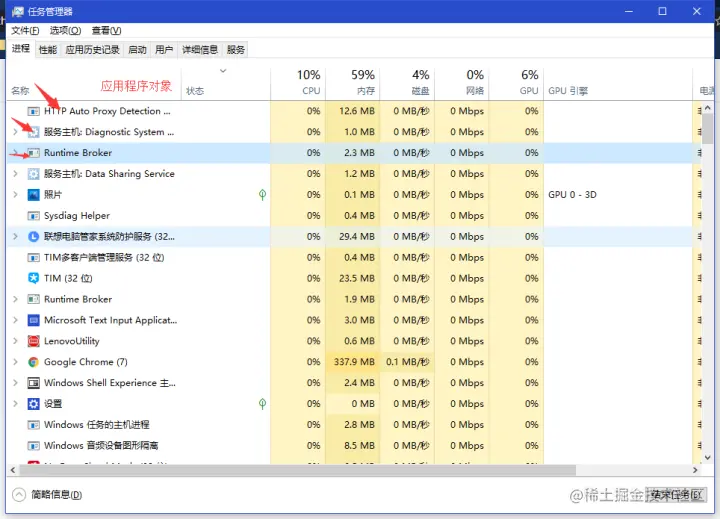The image size is (720, 519).
Task: Click the Microsoft Text Input Application icon
Action: click(x=34, y=320)
